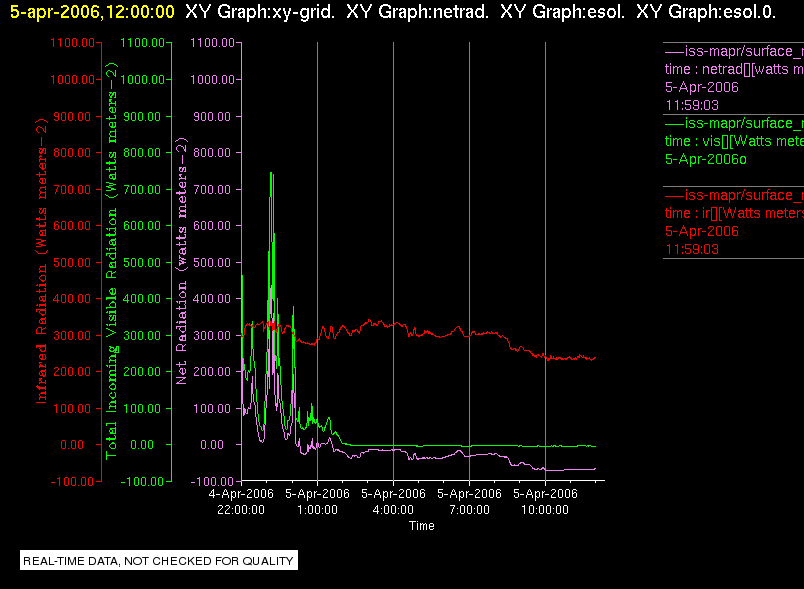804x589 pixels.
Task: Click the Net Radiation purple axis title
Action: (182, 261)
